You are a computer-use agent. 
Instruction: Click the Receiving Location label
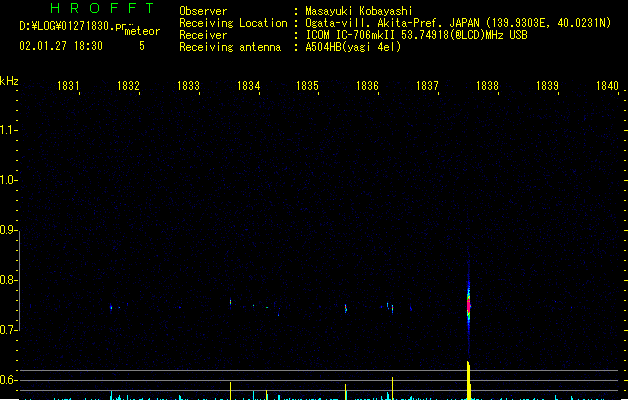click(x=233, y=23)
